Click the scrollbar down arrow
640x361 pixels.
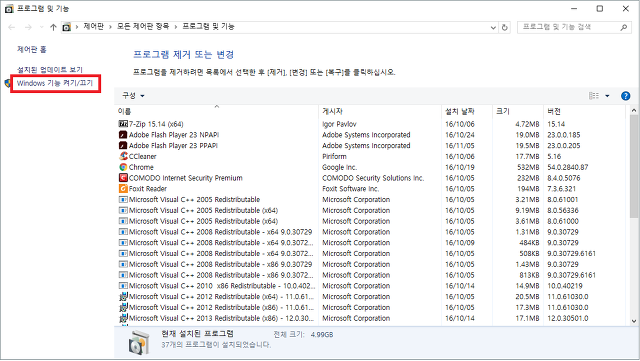pyautogui.click(x=633, y=321)
